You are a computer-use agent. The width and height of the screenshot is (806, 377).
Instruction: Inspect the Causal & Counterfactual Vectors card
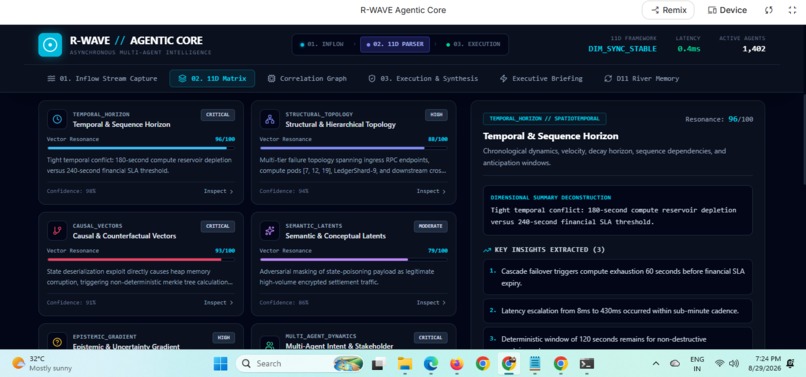click(218, 303)
